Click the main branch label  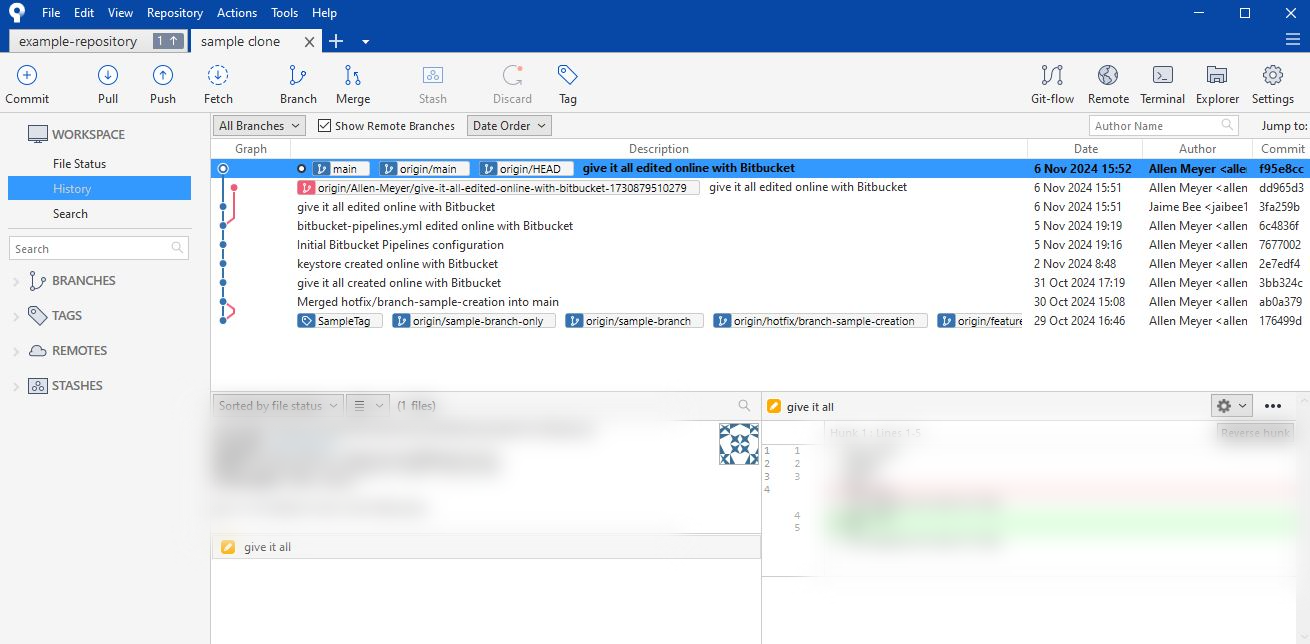341,169
